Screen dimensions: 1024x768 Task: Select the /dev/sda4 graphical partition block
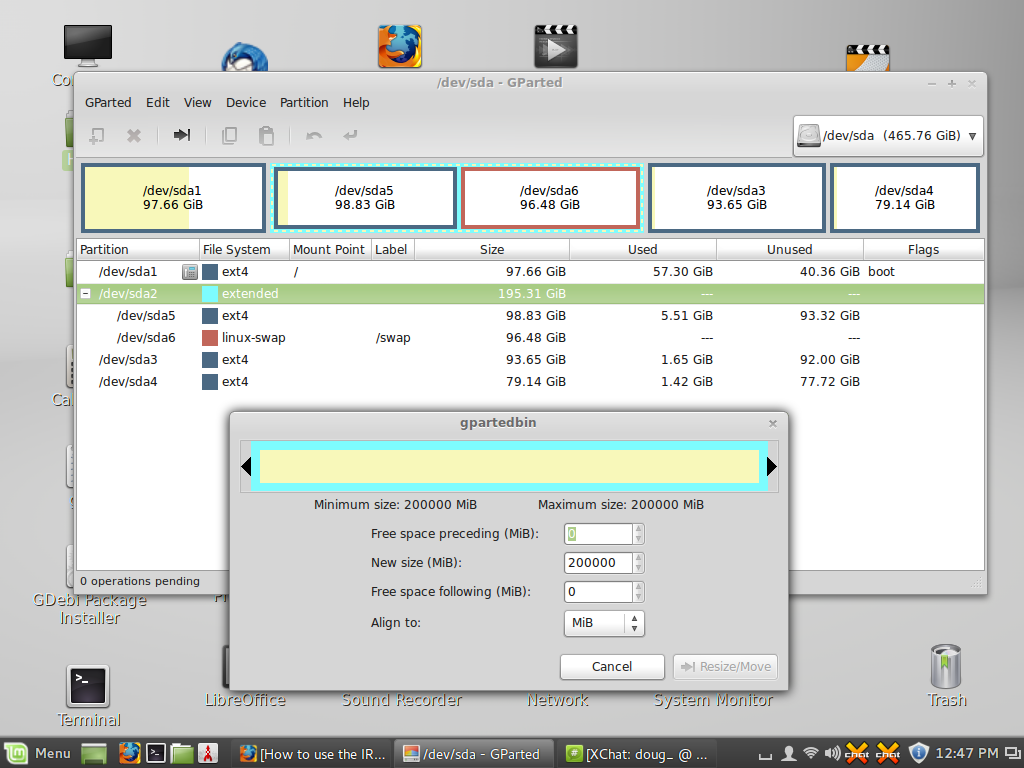click(904, 198)
